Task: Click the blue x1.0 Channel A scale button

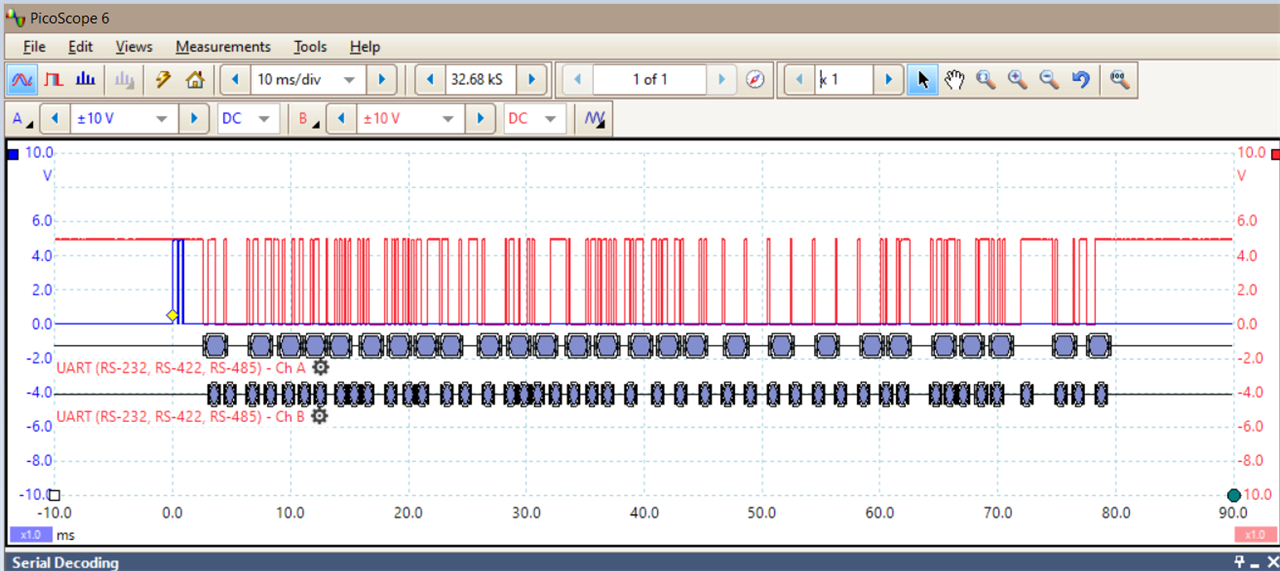Action: [30, 535]
